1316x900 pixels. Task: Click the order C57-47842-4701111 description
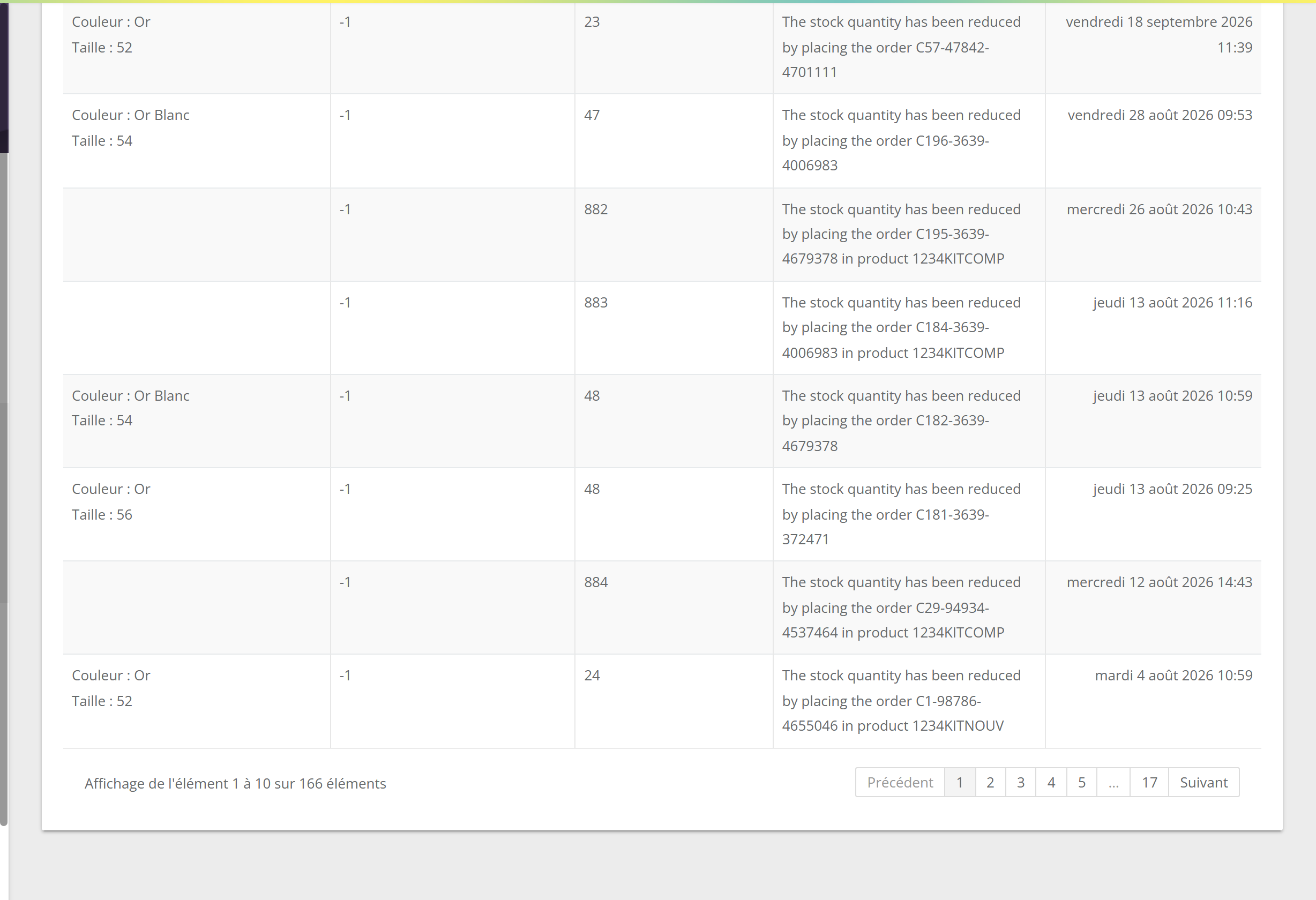[901, 47]
